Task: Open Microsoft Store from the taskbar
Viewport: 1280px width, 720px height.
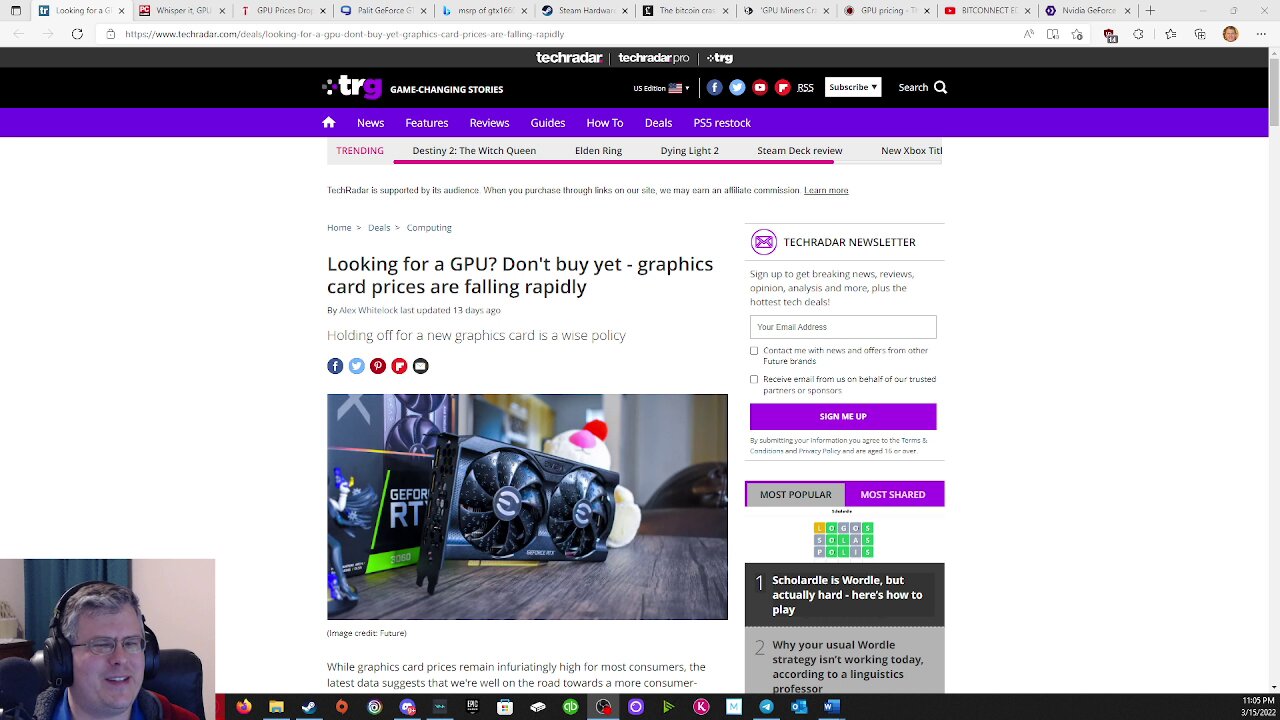Action: [505, 707]
